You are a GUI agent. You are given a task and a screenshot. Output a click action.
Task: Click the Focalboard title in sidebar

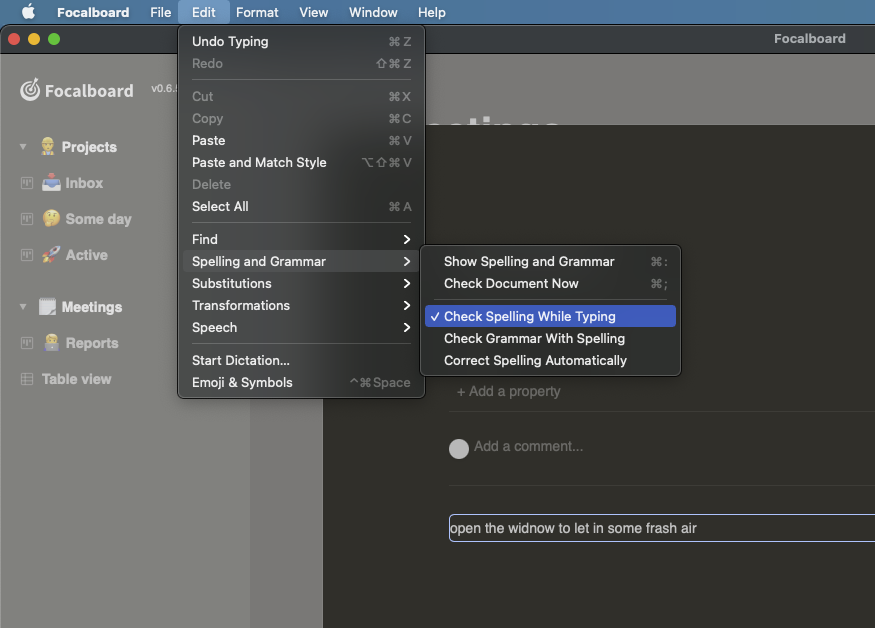pos(89,90)
